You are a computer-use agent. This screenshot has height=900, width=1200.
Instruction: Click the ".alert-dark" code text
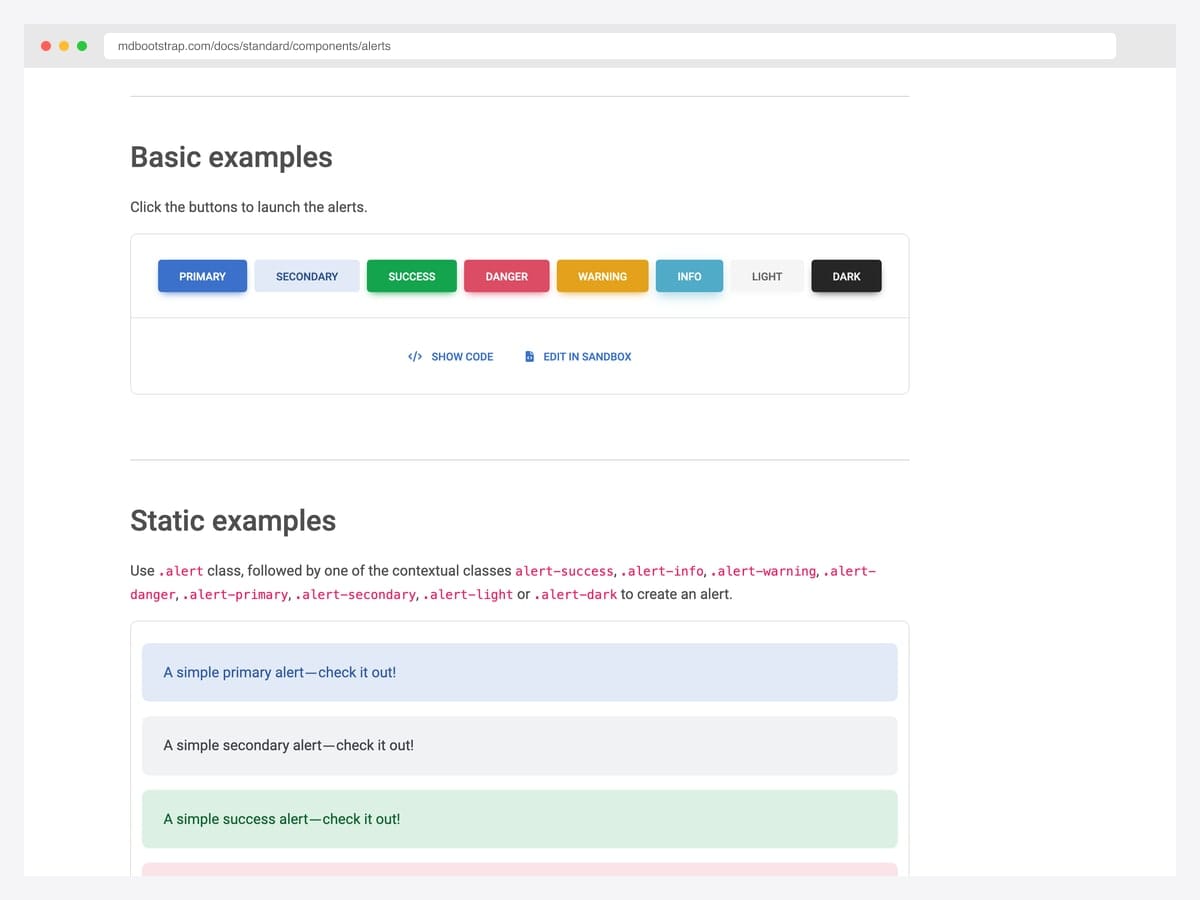576,595
